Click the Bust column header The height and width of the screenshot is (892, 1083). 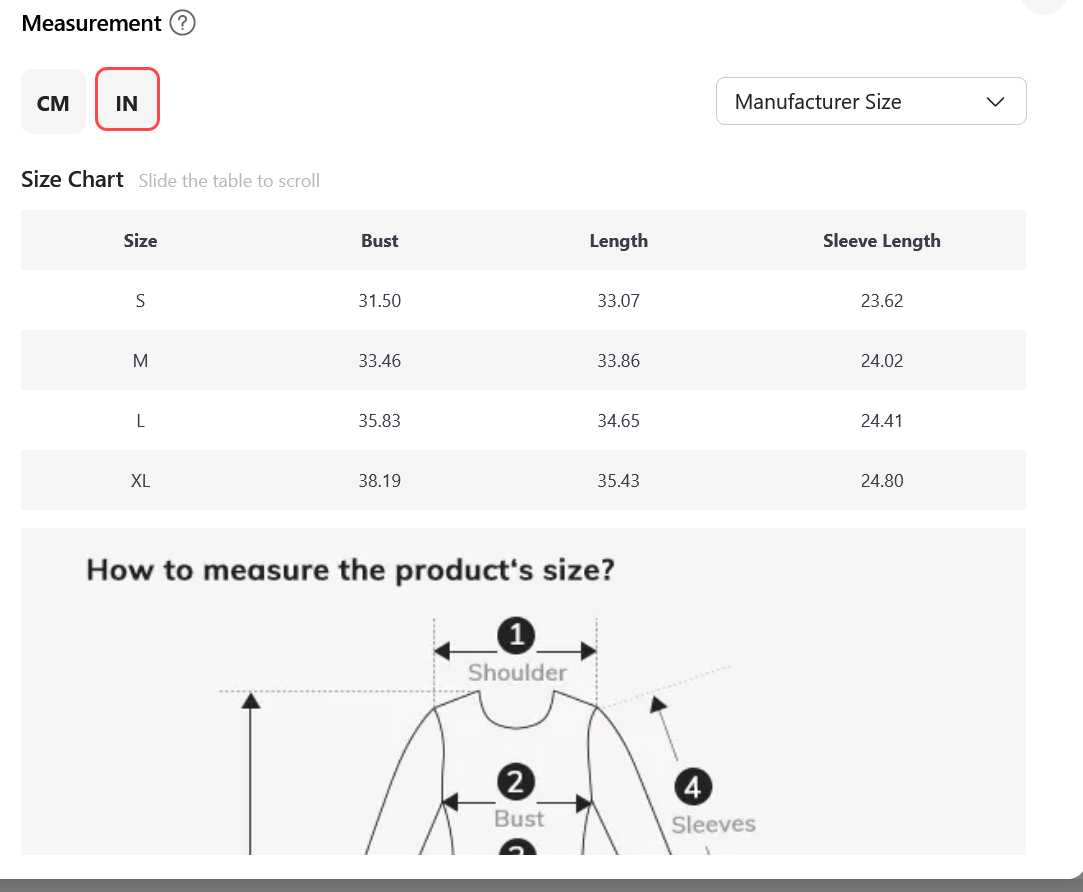click(x=379, y=240)
